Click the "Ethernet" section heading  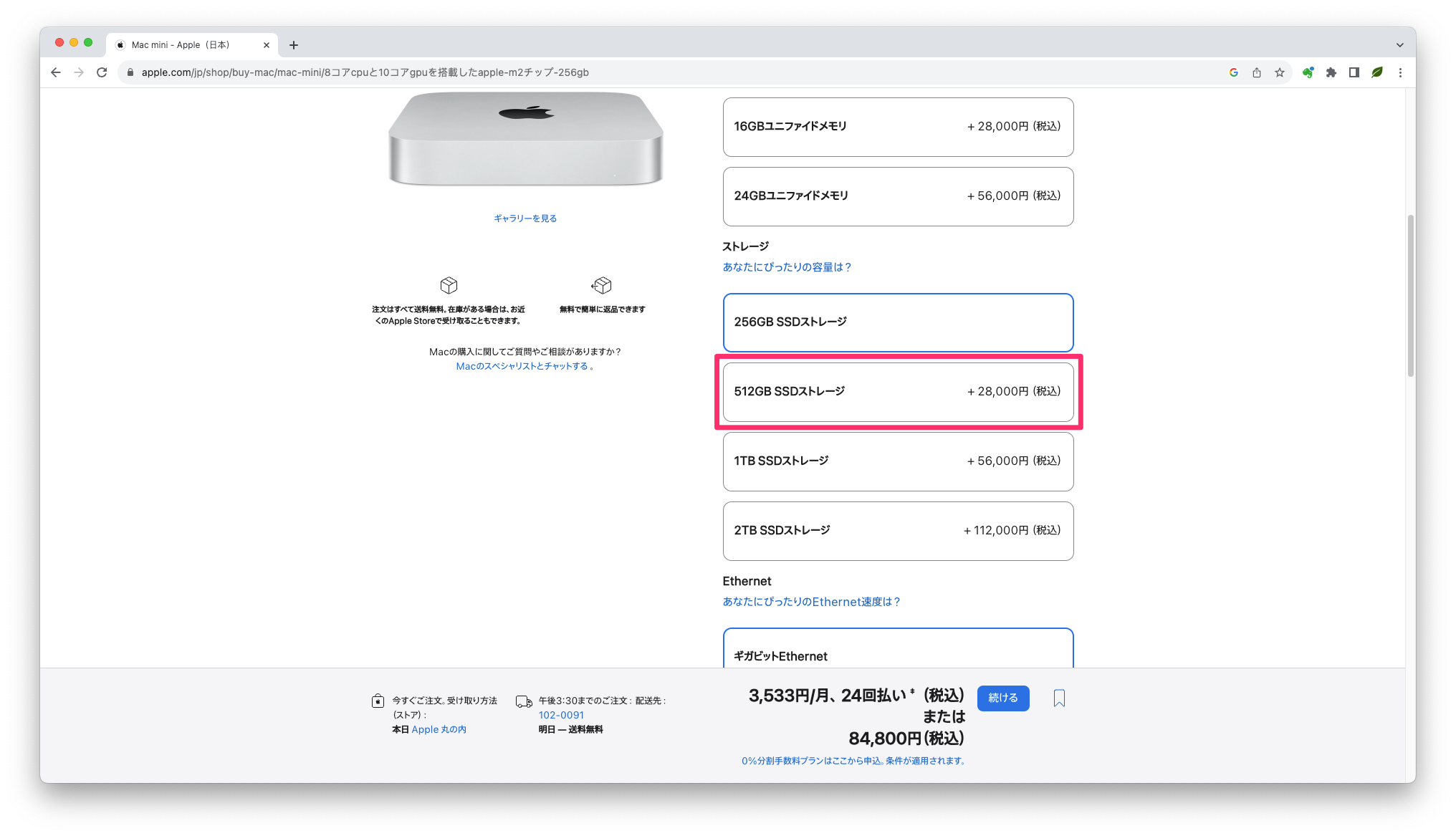747,581
